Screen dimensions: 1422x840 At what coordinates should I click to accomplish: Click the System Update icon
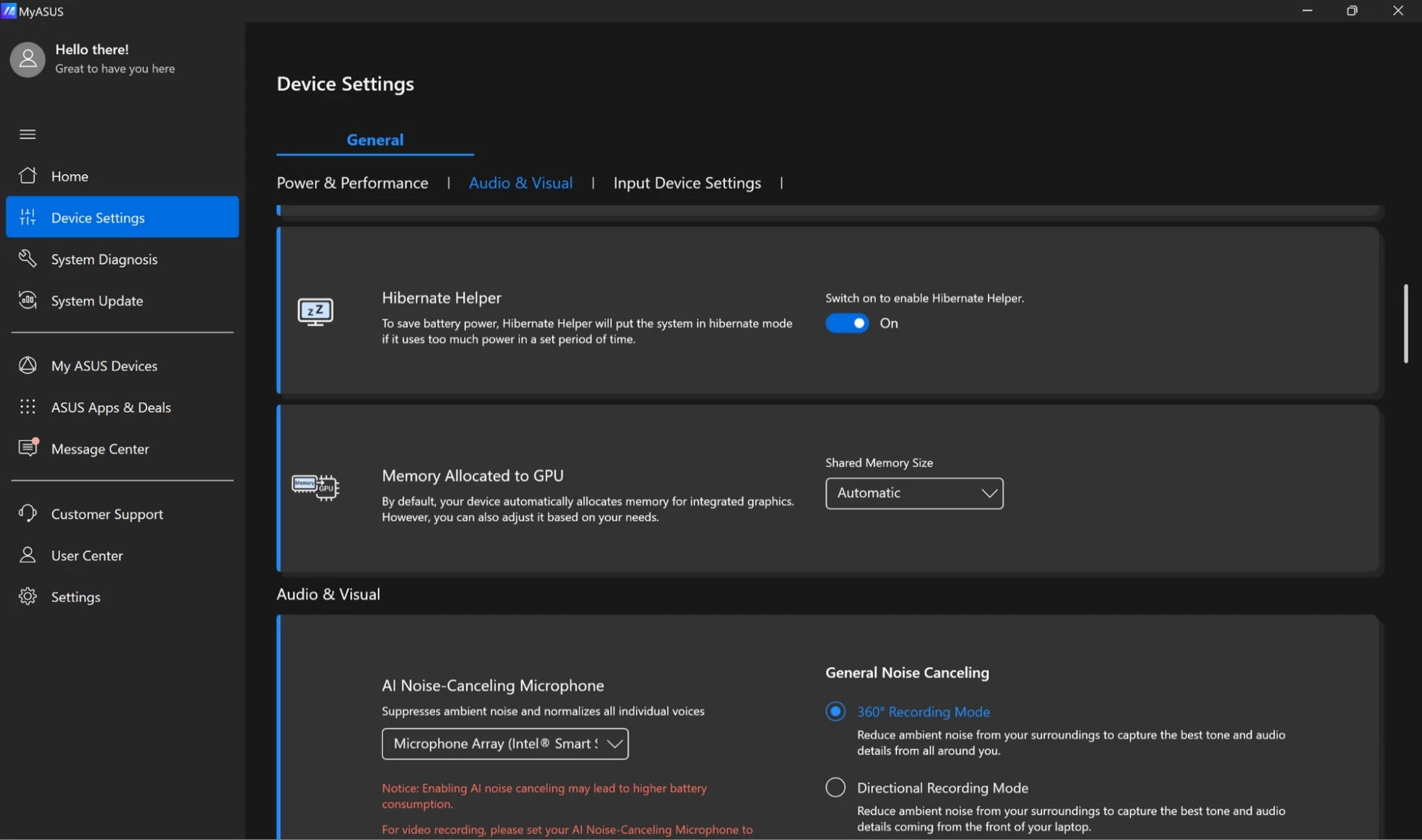pyautogui.click(x=28, y=300)
